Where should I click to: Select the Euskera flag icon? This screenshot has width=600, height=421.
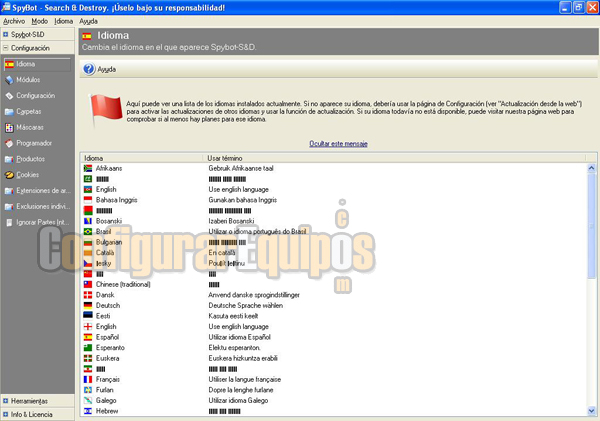click(x=88, y=358)
